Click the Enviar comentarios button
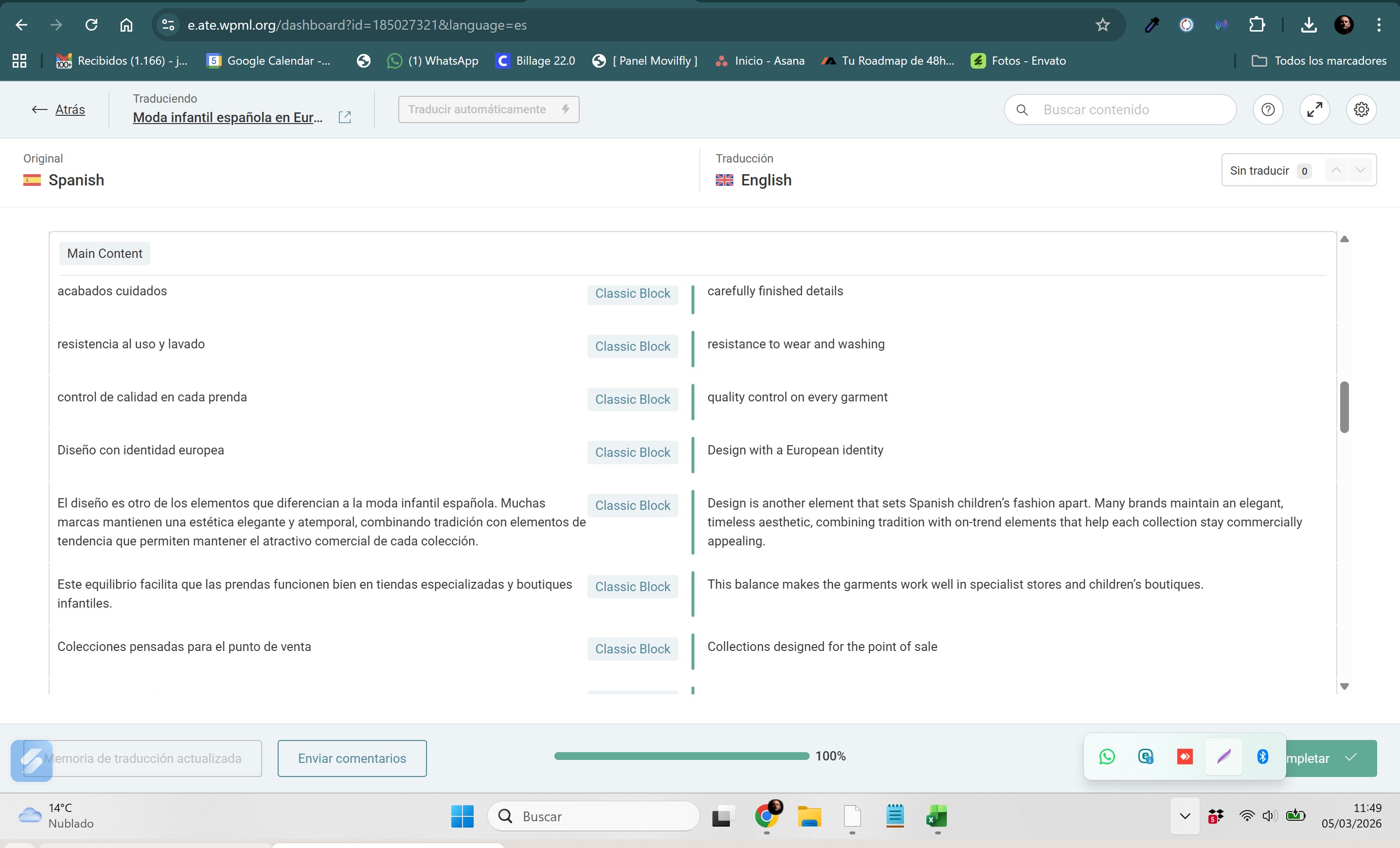This screenshot has width=1400, height=848. 352,758
